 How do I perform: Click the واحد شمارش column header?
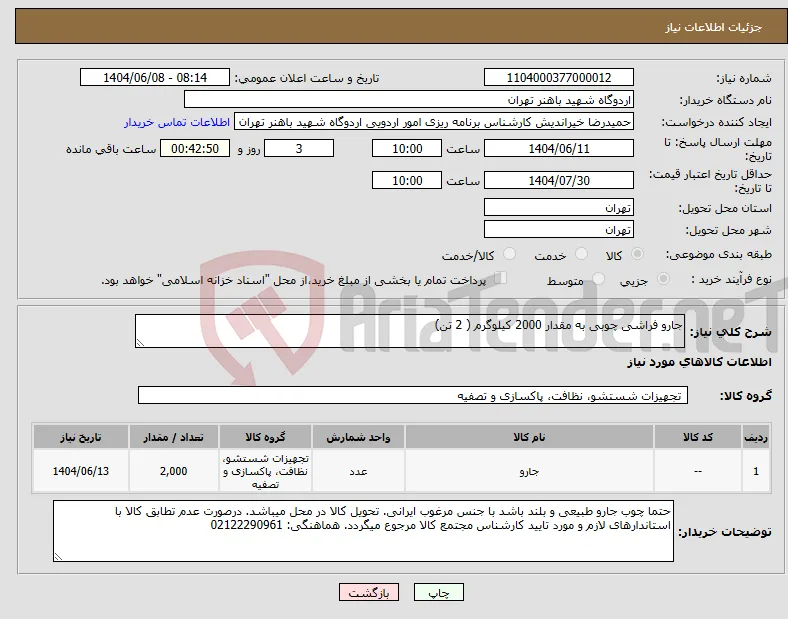[358, 437]
